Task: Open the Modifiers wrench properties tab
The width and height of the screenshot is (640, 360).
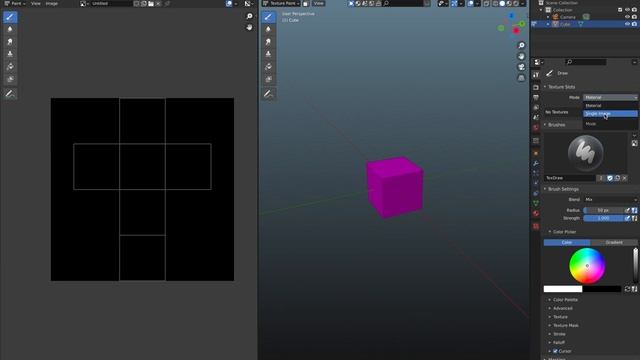Action: pos(536,163)
